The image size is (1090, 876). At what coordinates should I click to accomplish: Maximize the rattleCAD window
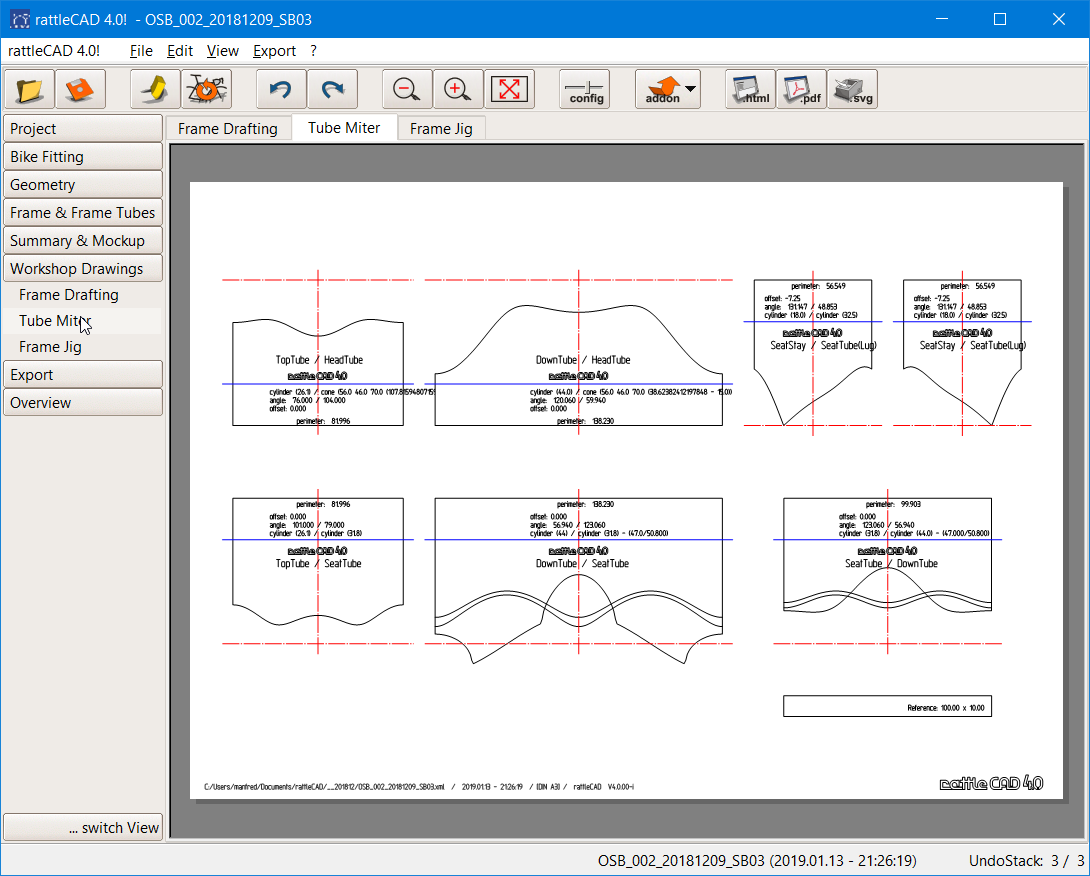[x=1000, y=19]
